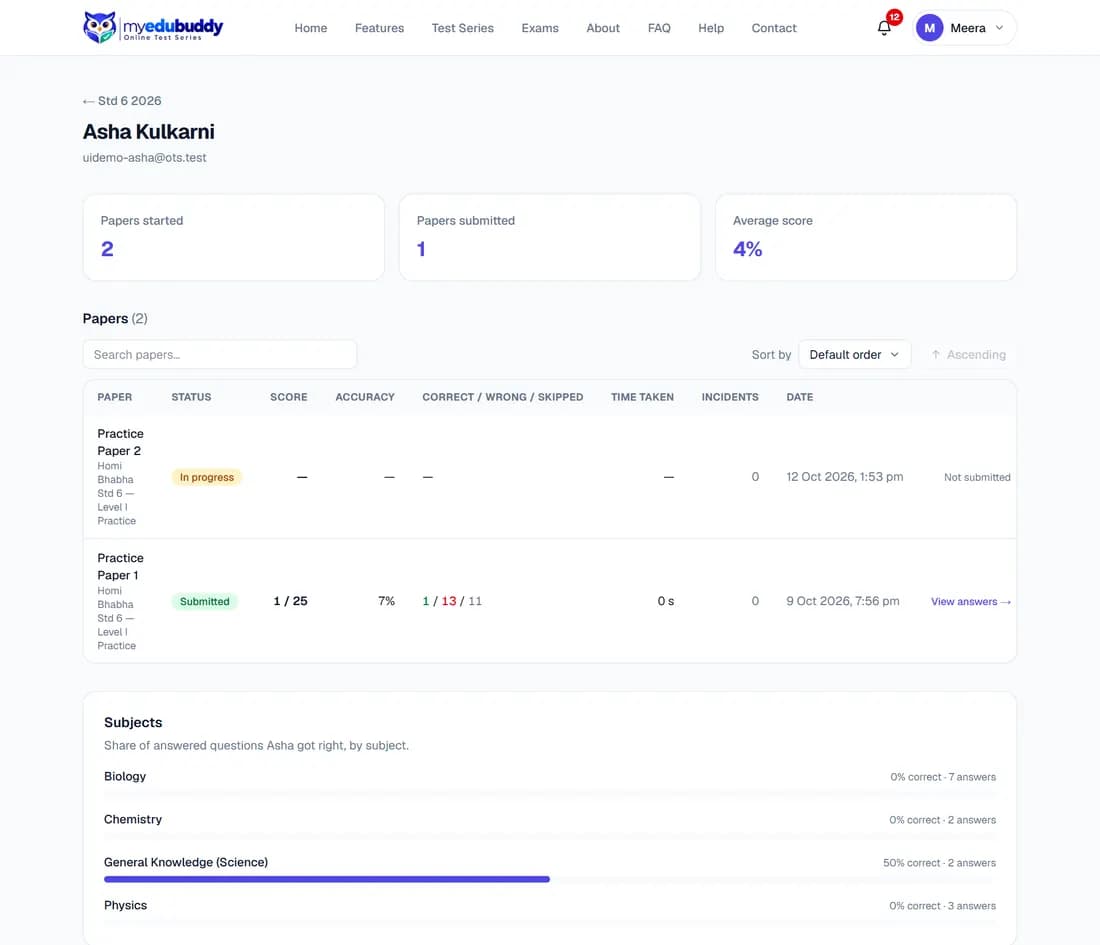Go back to Std 6 2026
1100x945 pixels.
(122, 101)
